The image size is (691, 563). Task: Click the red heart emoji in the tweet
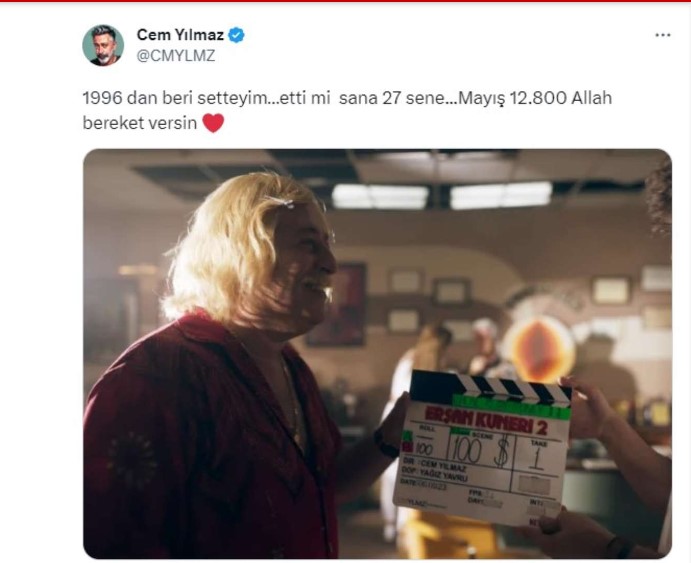click(x=213, y=123)
